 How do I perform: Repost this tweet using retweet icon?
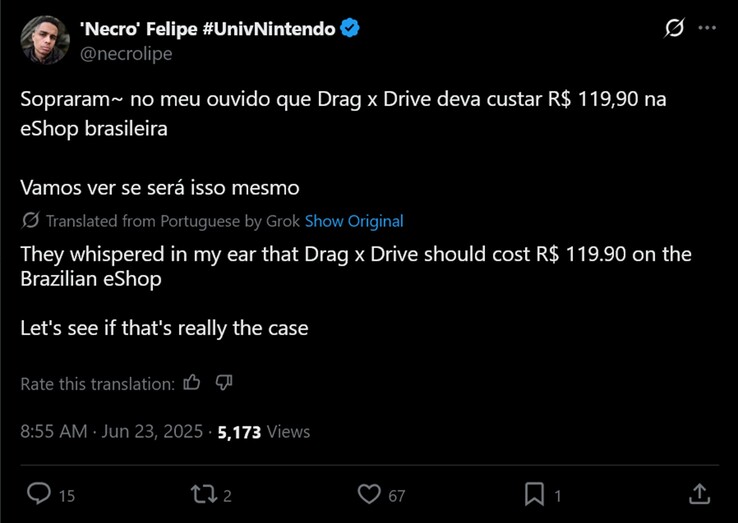pos(203,494)
